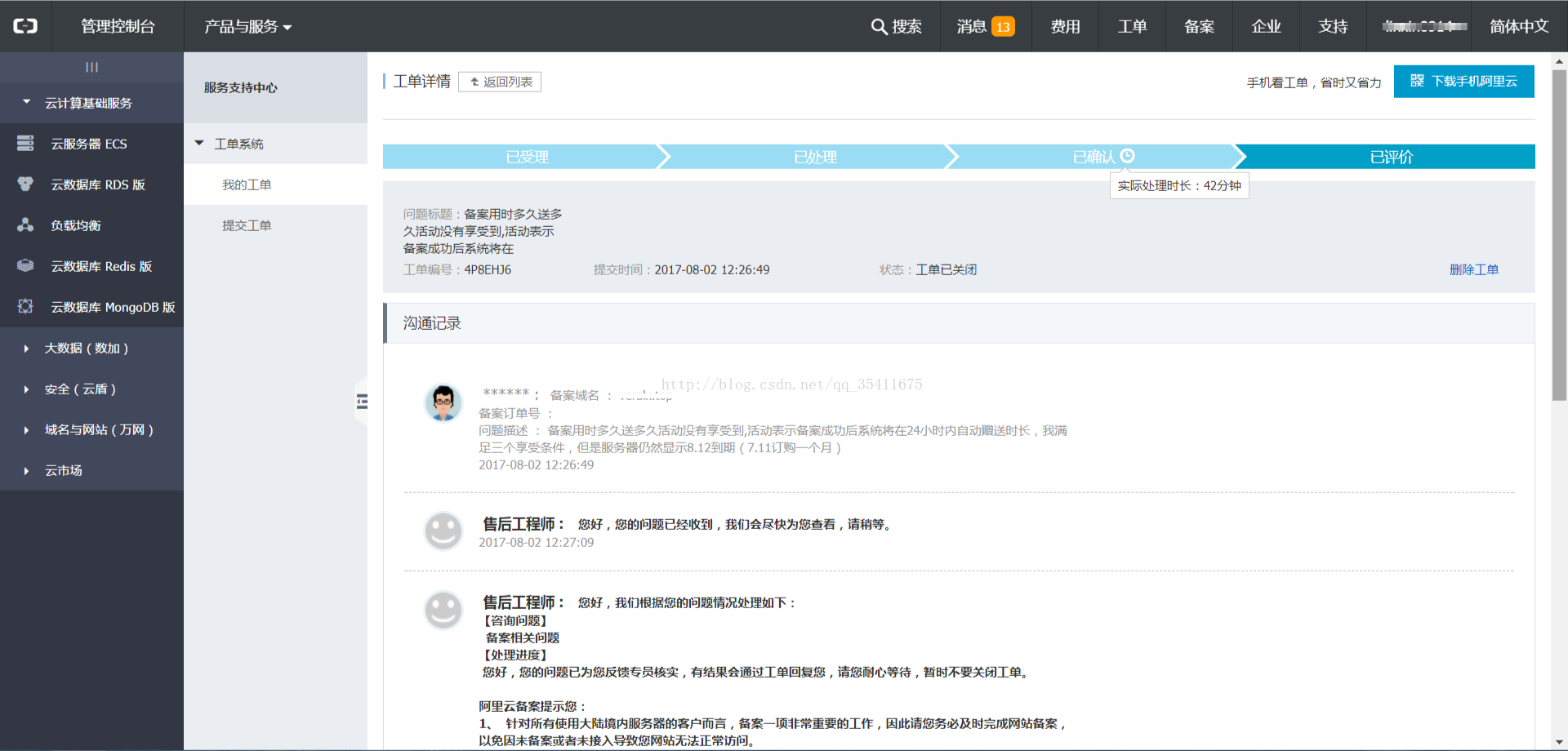Viewport: 1568px width, 751px height.
Task: Click the 云服务器 ECS server icon
Action: coord(25,144)
